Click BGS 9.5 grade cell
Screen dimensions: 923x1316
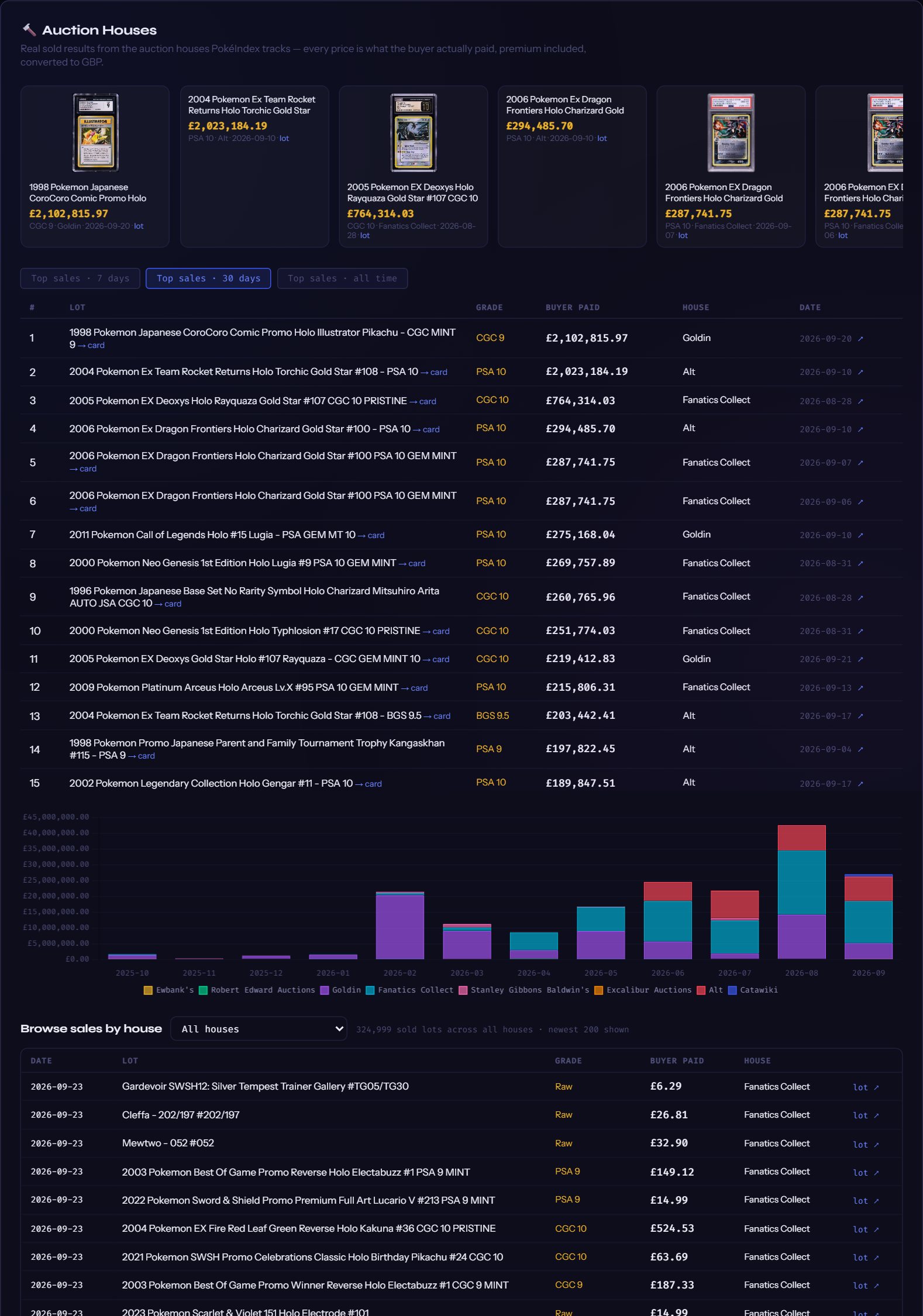493,715
